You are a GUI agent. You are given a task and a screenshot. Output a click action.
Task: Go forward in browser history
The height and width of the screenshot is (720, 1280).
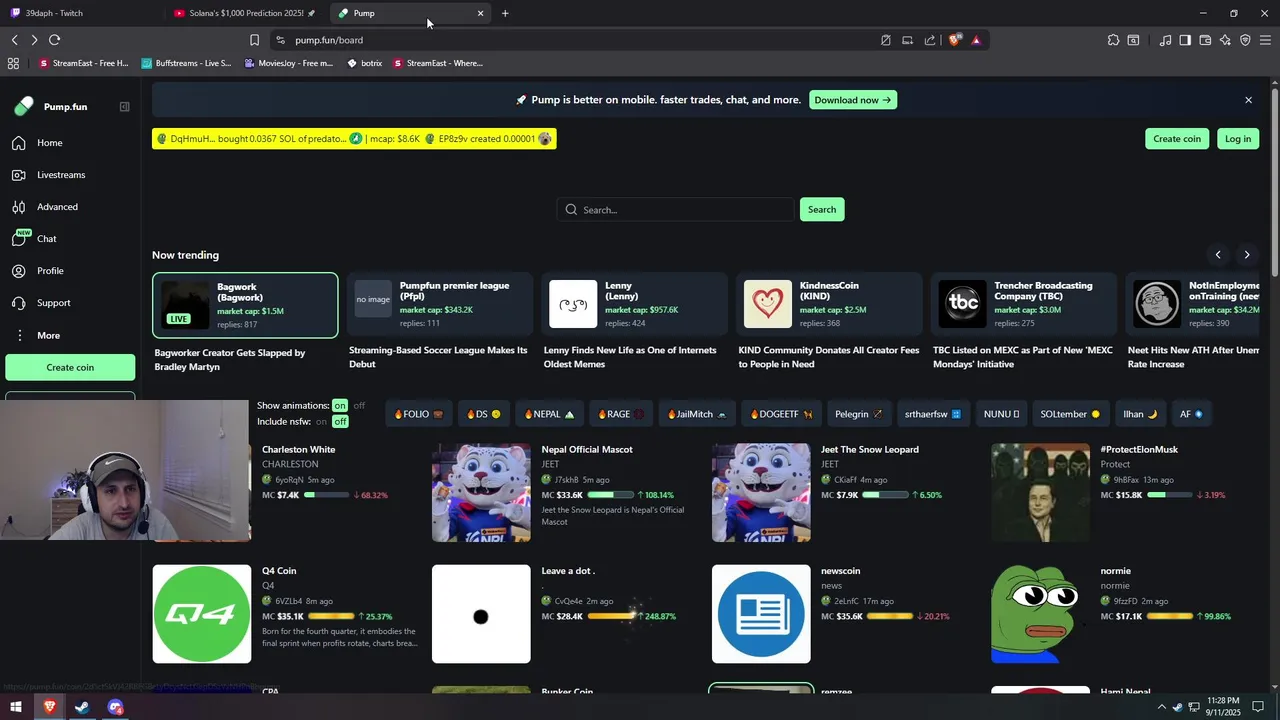pyautogui.click(x=34, y=40)
